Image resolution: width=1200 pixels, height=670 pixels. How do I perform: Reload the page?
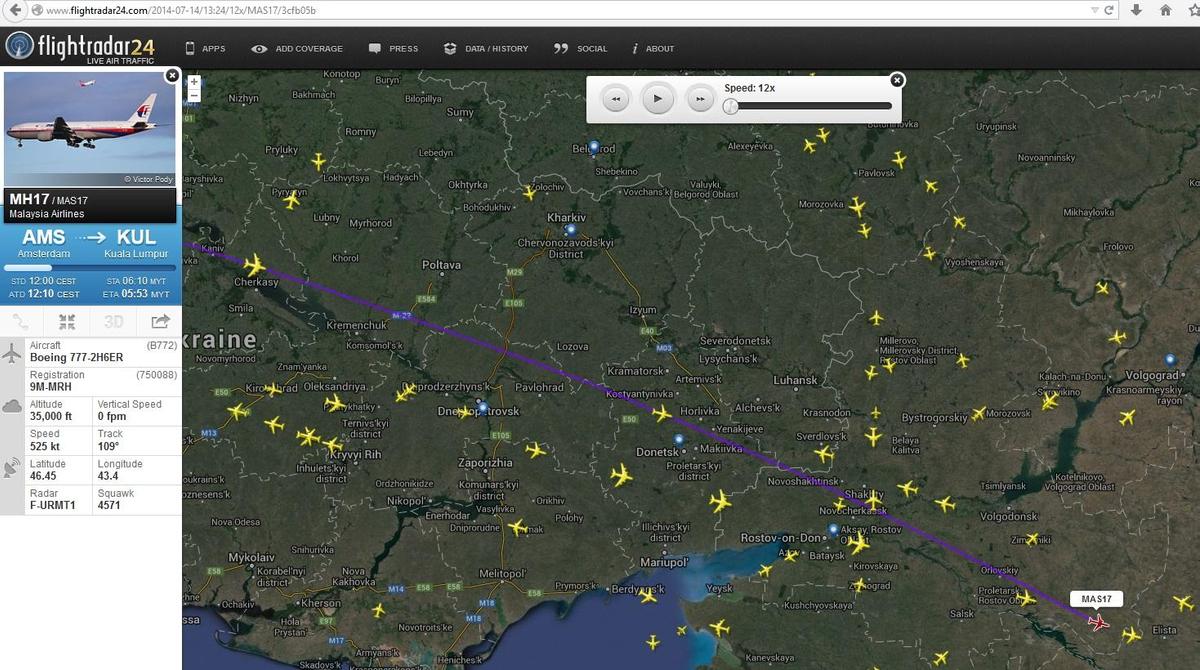pyautogui.click(x=1108, y=10)
